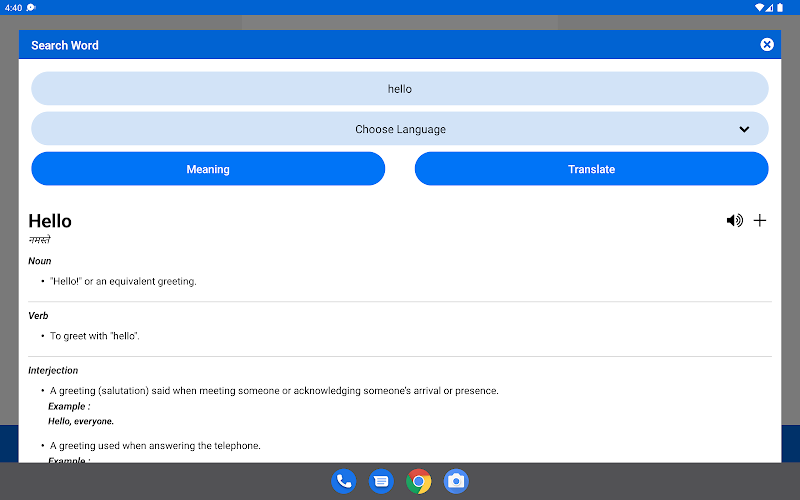This screenshot has width=800, height=500.
Task: Open the Choose Language selector
Action: (400, 129)
